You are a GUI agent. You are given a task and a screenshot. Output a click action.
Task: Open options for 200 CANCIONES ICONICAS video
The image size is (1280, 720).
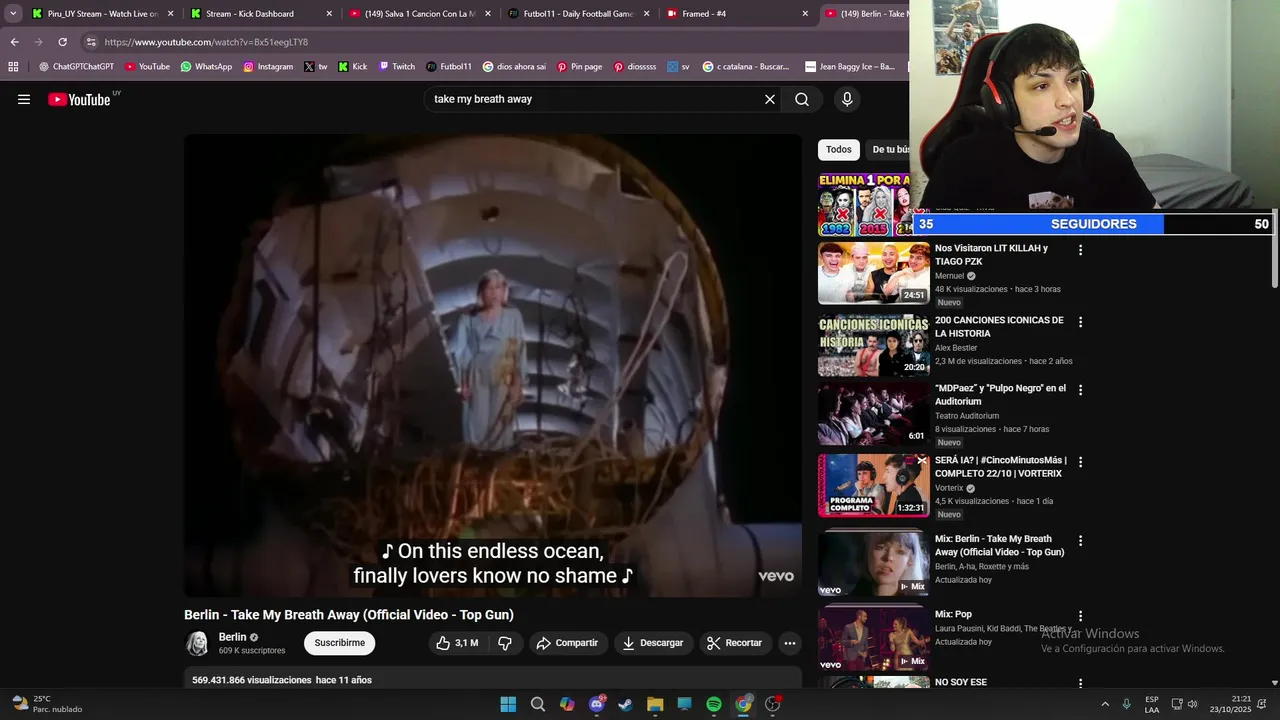coord(1080,322)
